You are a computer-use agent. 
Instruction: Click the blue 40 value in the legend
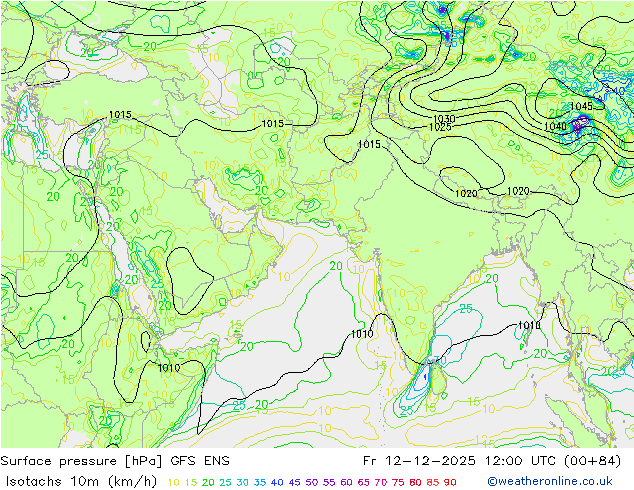pyautogui.click(x=277, y=482)
